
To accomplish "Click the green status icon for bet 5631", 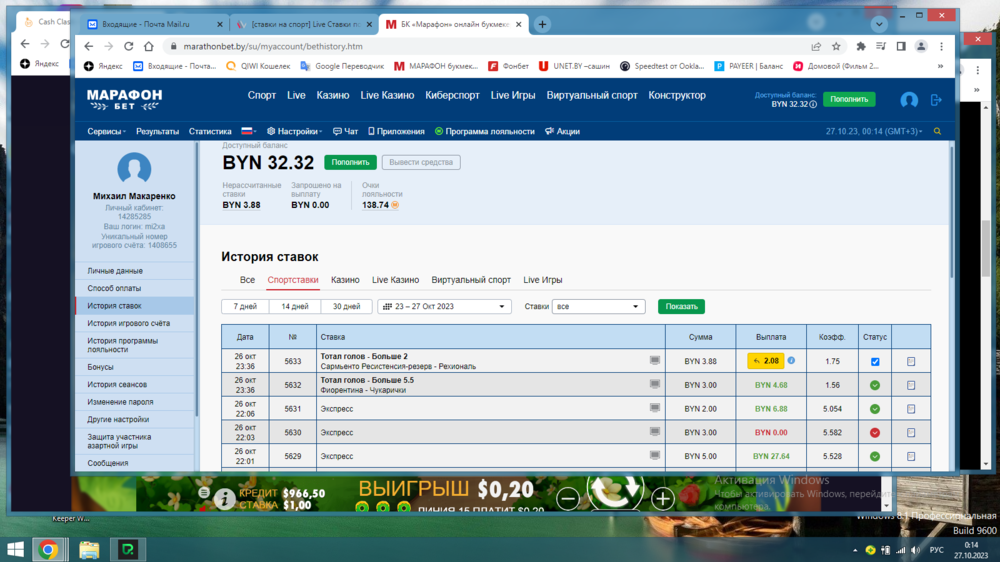I will coord(875,409).
